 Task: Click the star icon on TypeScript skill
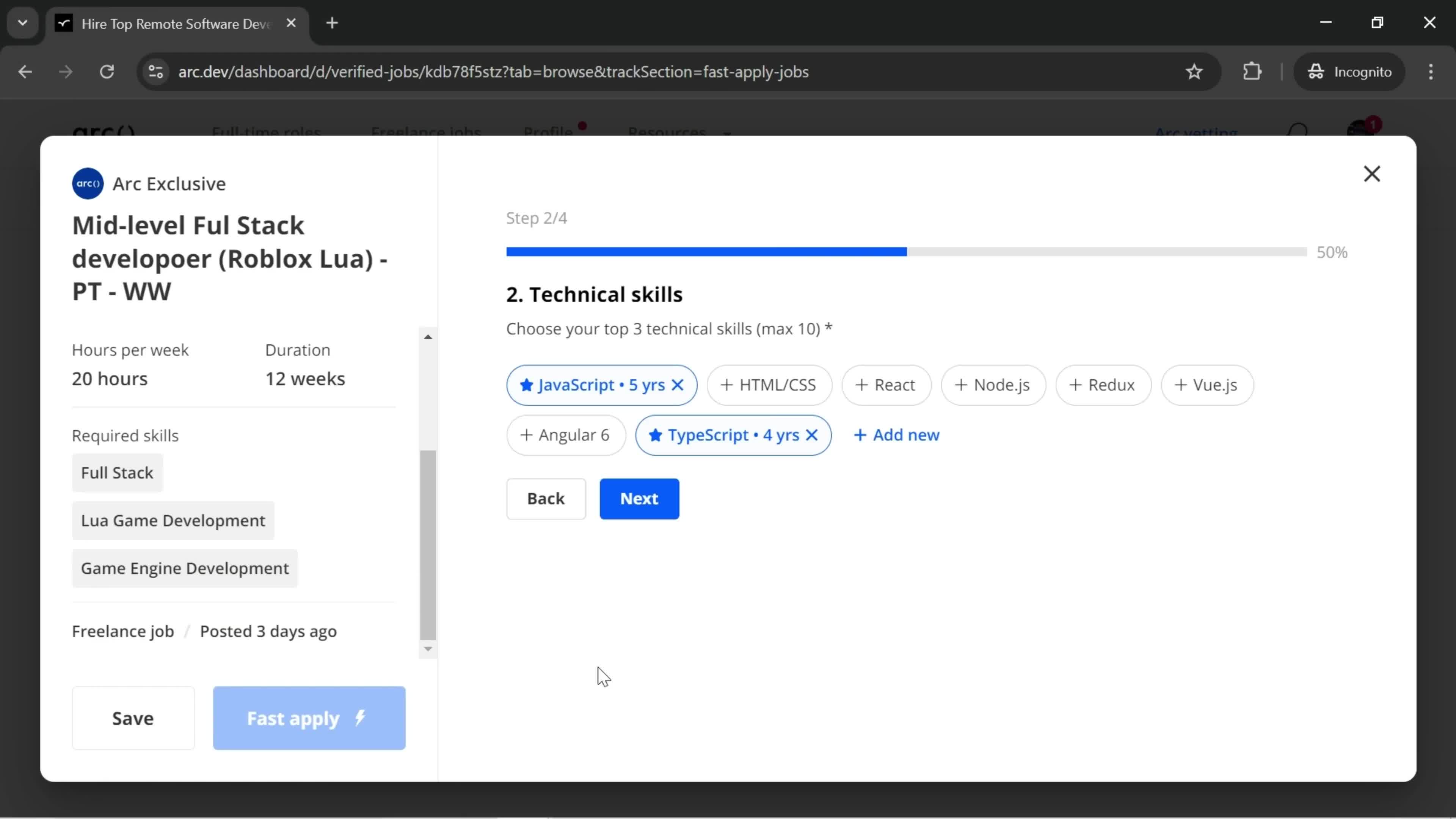(x=655, y=434)
